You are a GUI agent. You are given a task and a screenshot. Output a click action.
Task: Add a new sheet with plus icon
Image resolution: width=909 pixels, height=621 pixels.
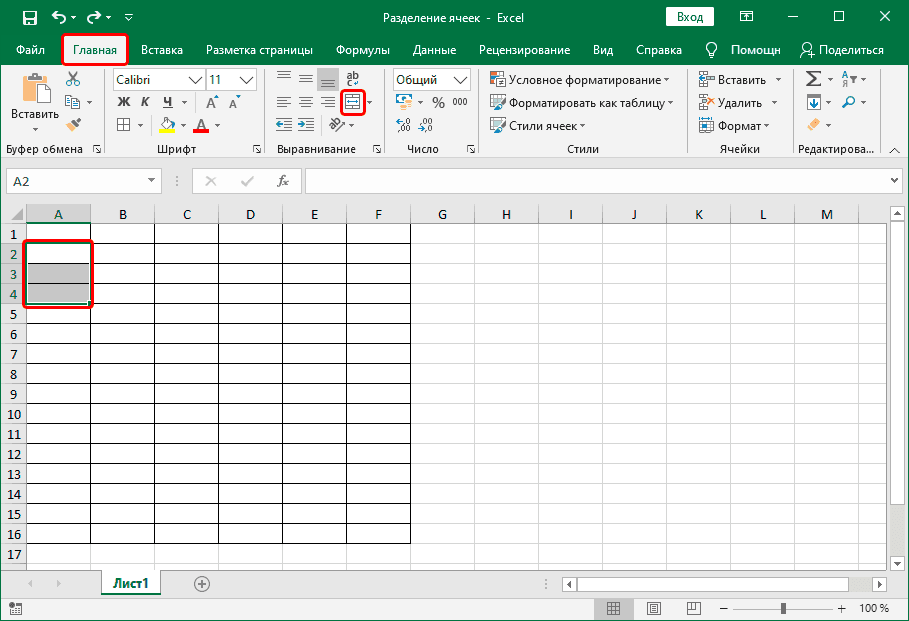pos(202,583)
